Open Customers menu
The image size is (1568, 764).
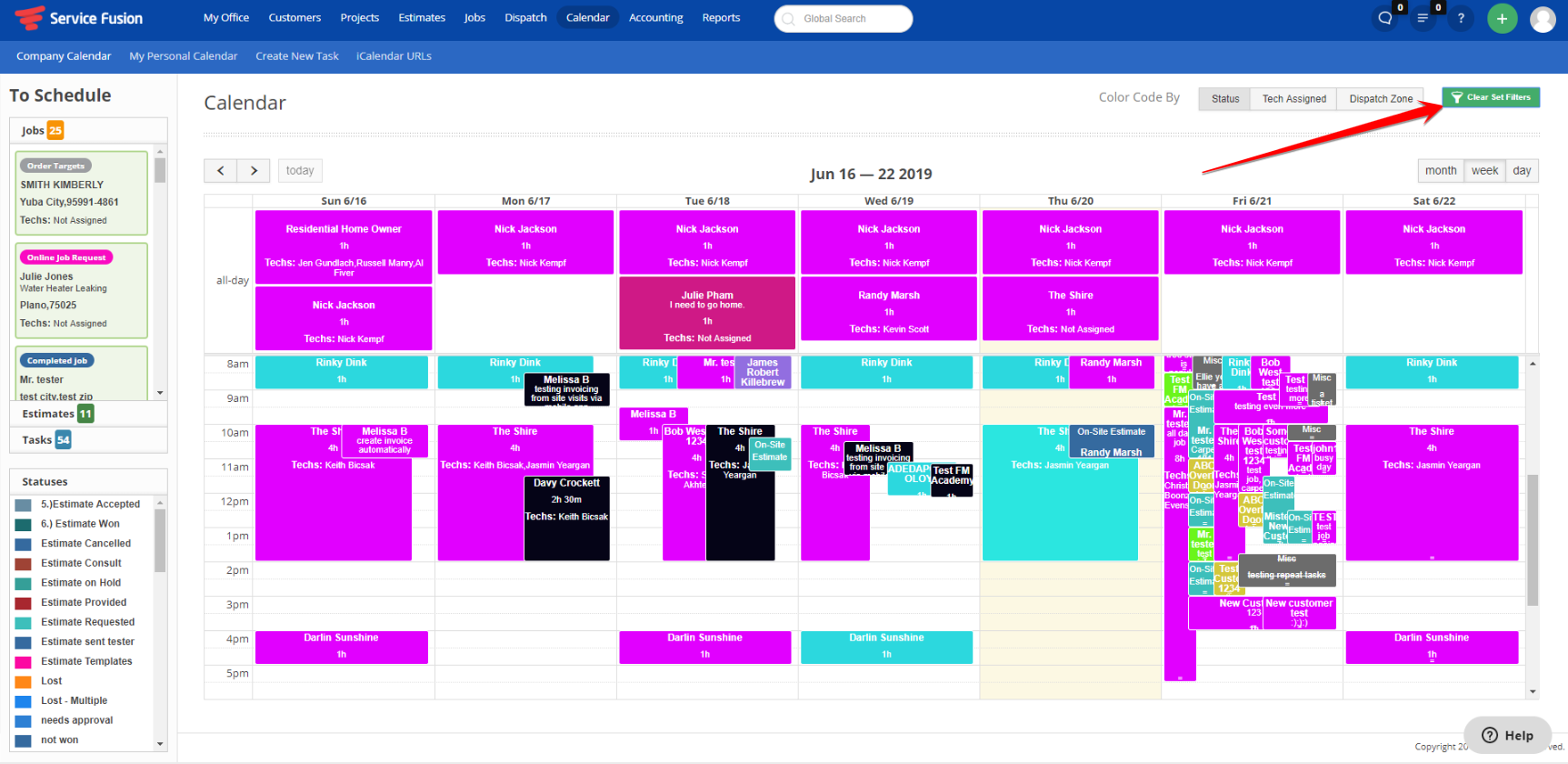(295, 17)
